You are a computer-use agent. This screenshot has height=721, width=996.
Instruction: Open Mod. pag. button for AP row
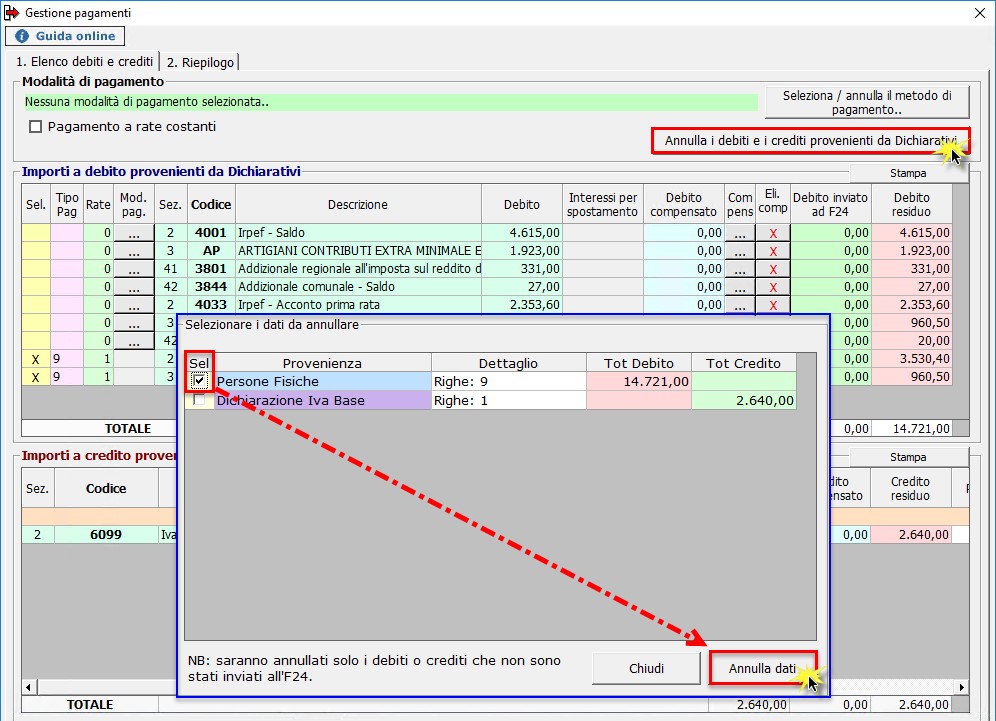133,251
